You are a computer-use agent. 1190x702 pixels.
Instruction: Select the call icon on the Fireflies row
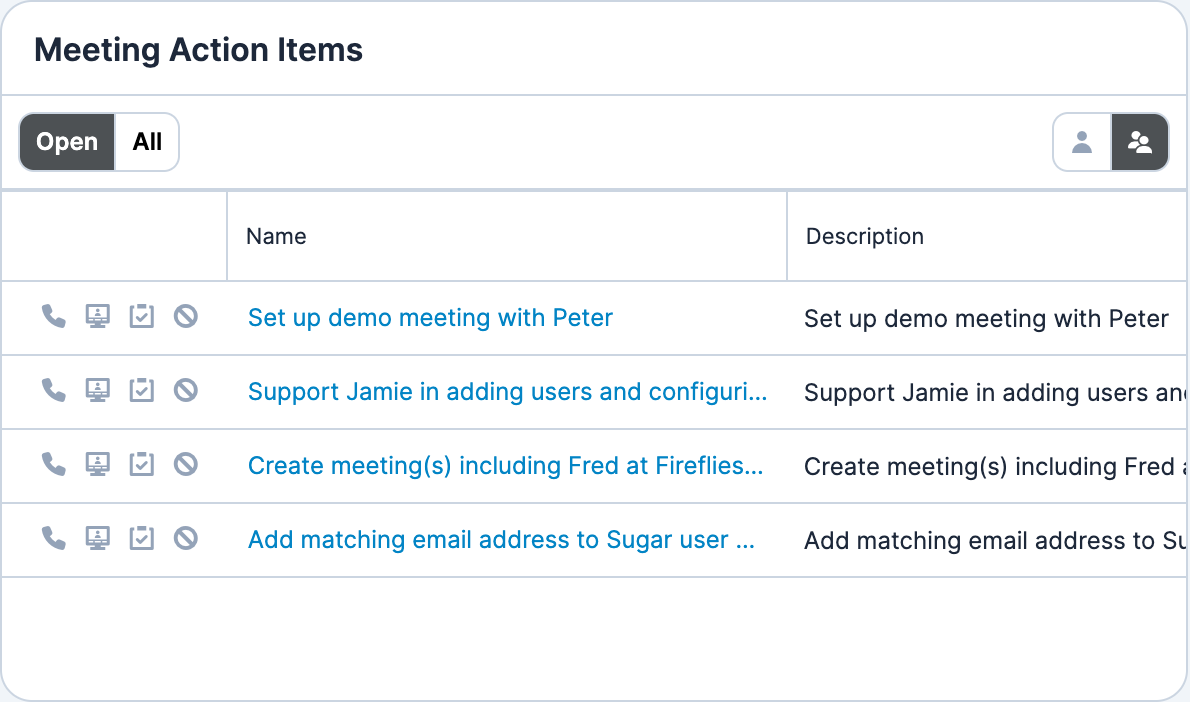click(x=53, y=464)
